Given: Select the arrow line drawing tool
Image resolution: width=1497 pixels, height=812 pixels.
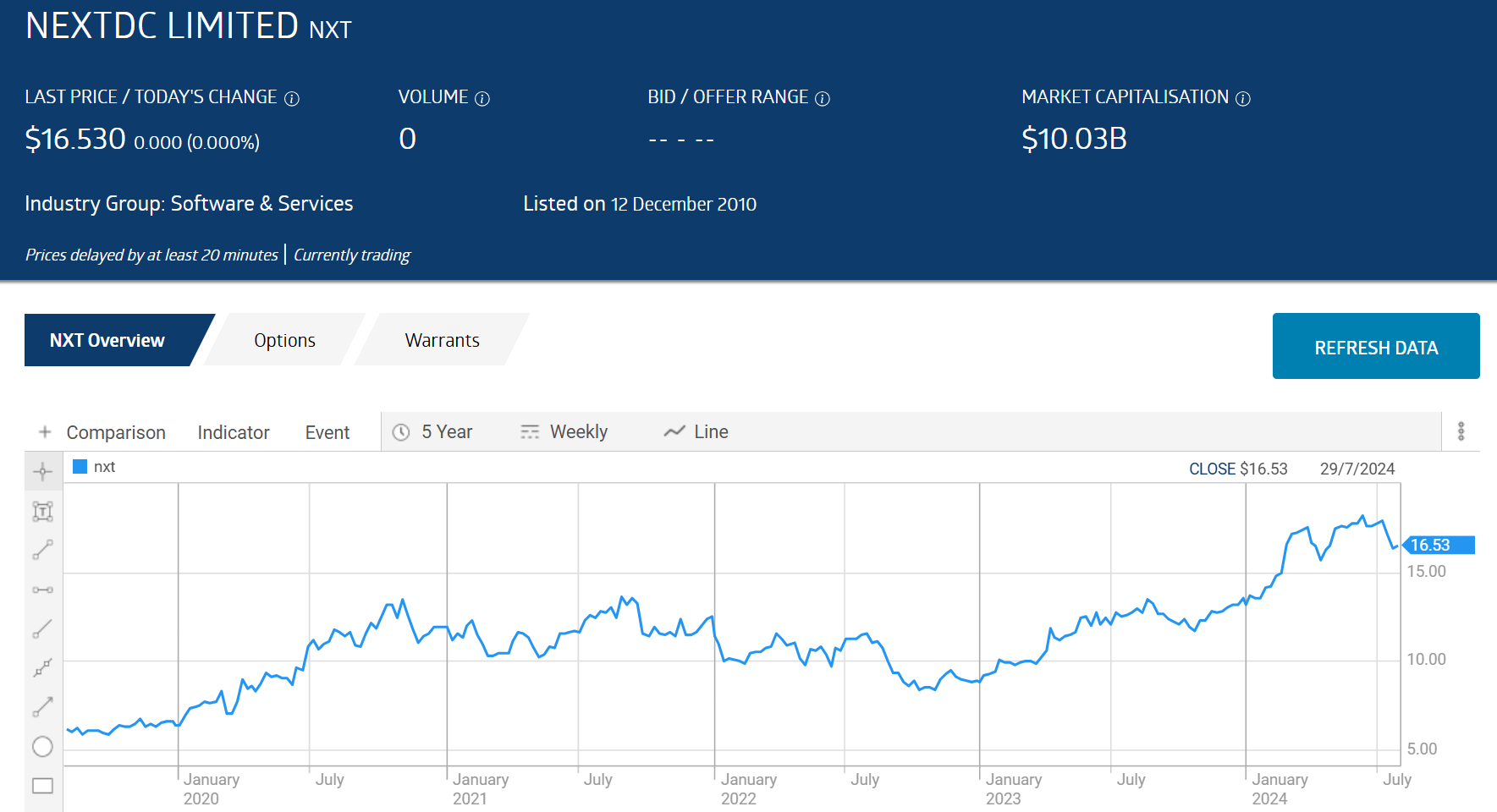Looking at the screenshot, I should click(43, 707).
